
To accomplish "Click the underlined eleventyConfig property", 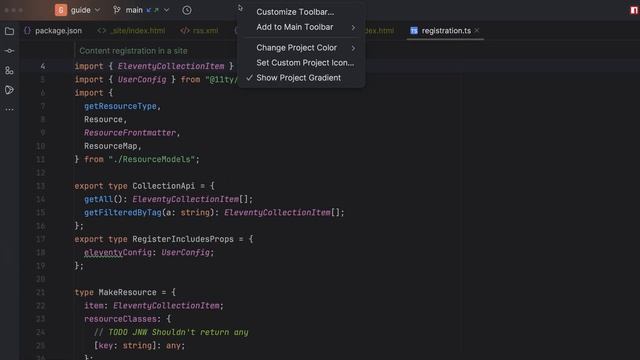I will [x=118, y=253].
